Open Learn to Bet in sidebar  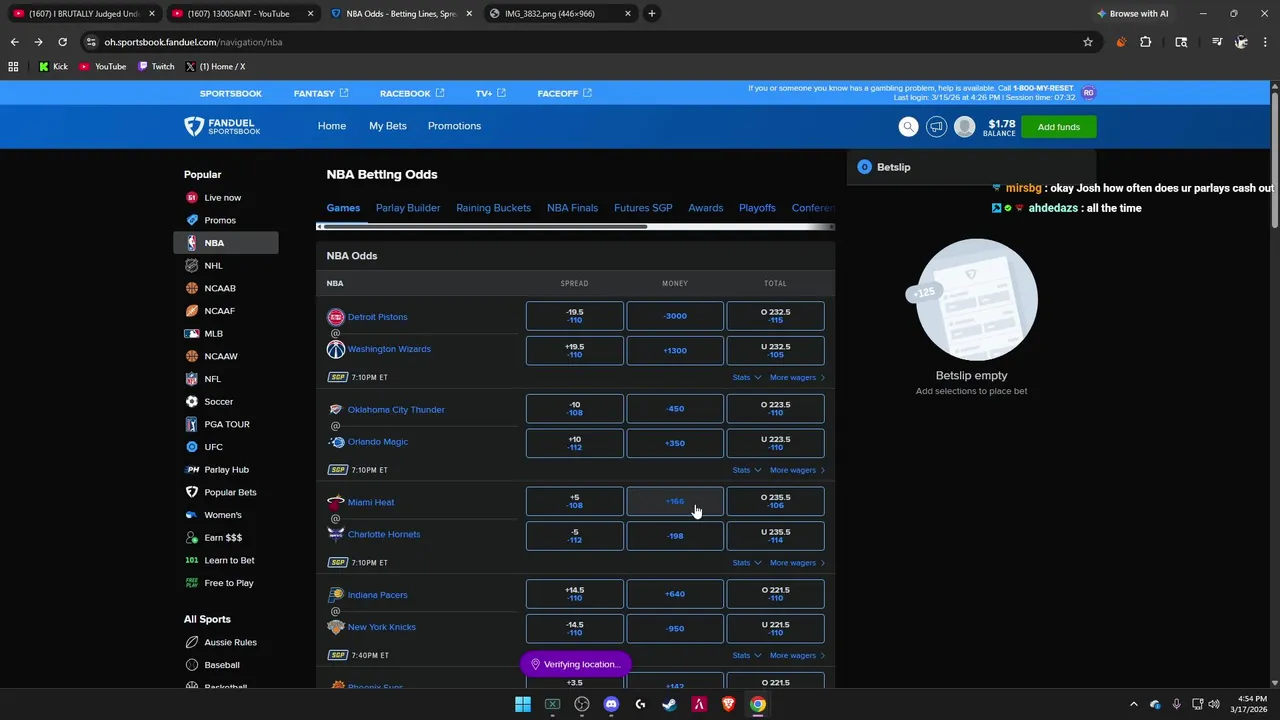(225, 560)
